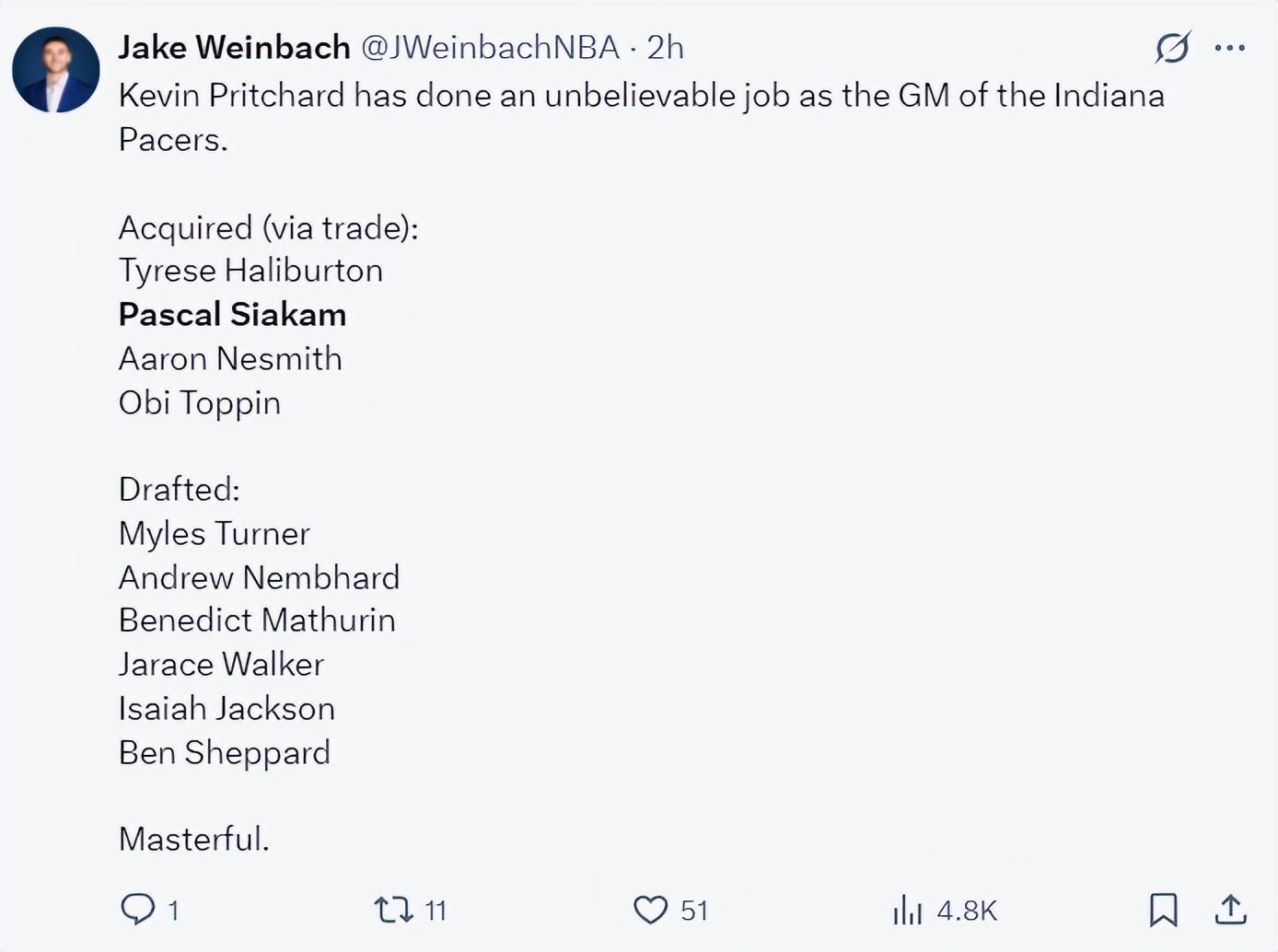
Task: Click the 2h timestamp
Action: (665, 47)
